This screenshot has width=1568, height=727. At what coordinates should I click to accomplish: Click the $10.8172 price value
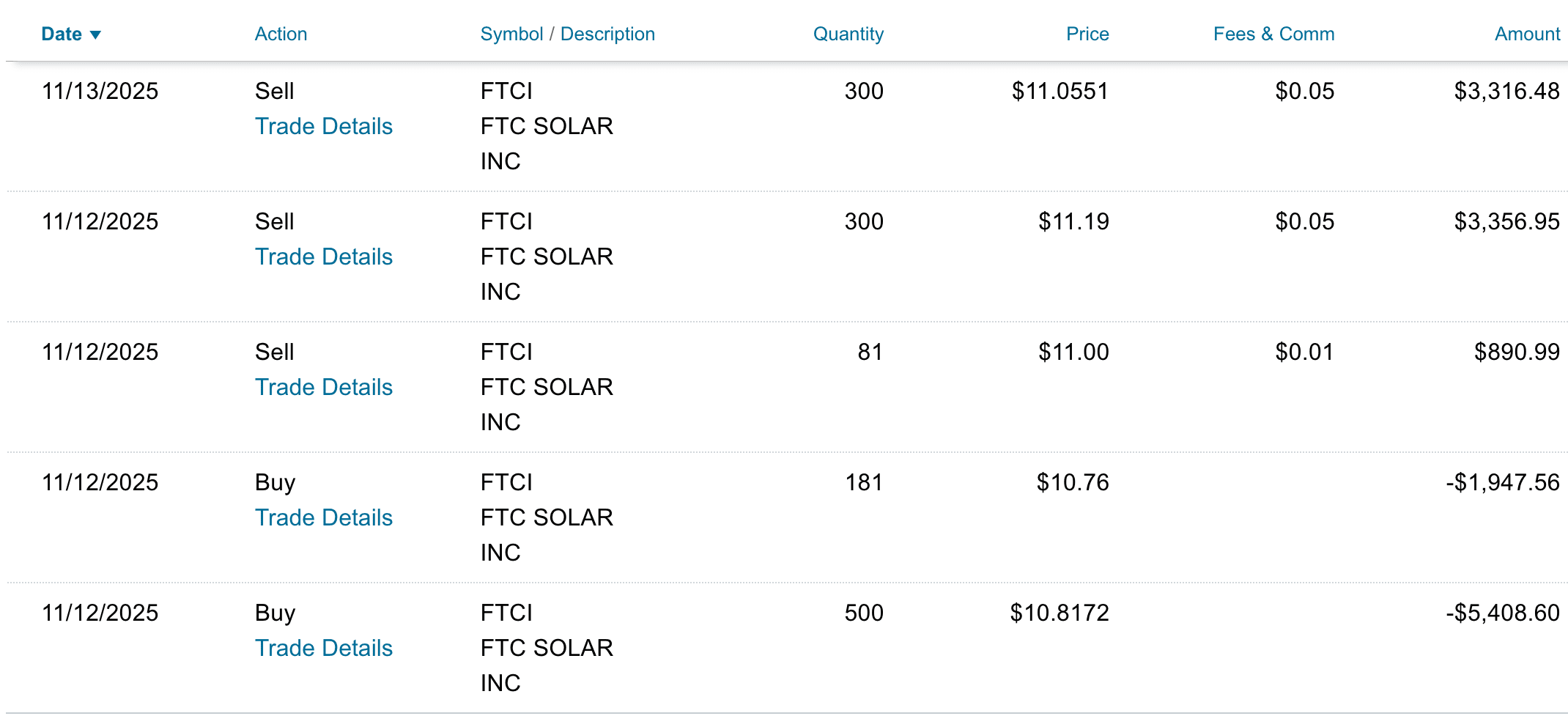click(x=1059, y=613)
